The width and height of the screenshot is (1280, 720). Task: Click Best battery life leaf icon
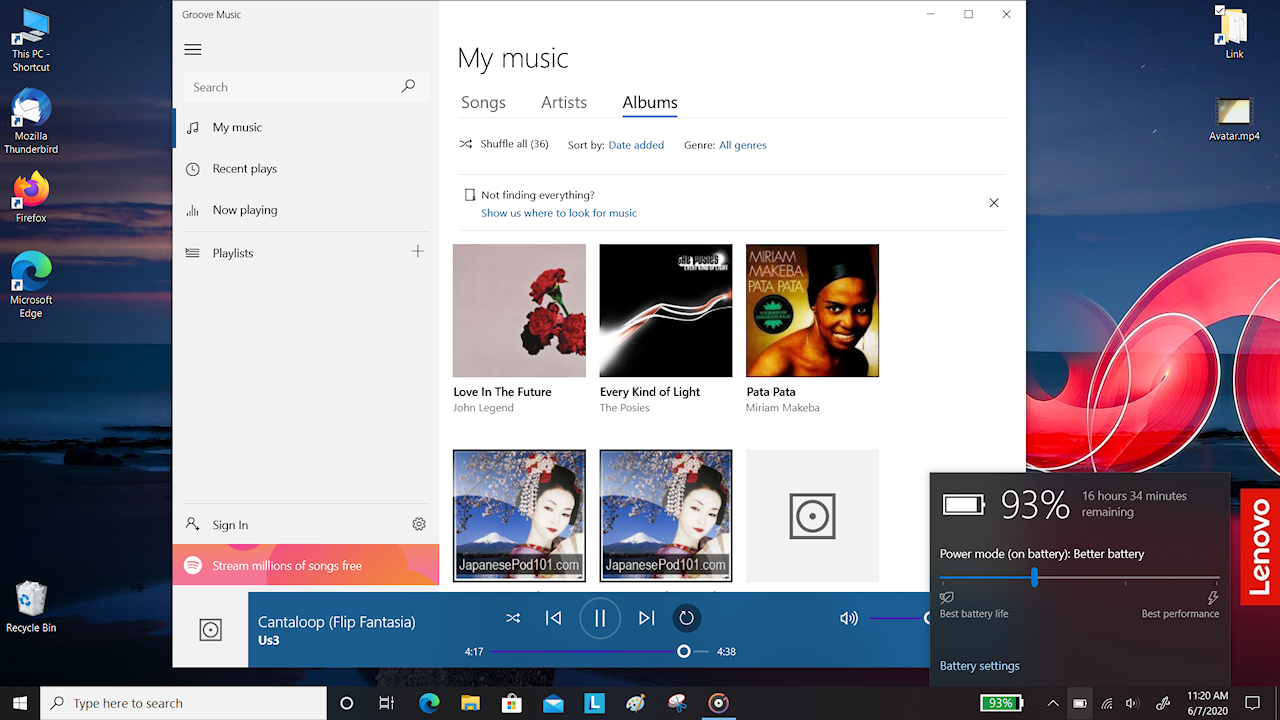coord(947,598)
